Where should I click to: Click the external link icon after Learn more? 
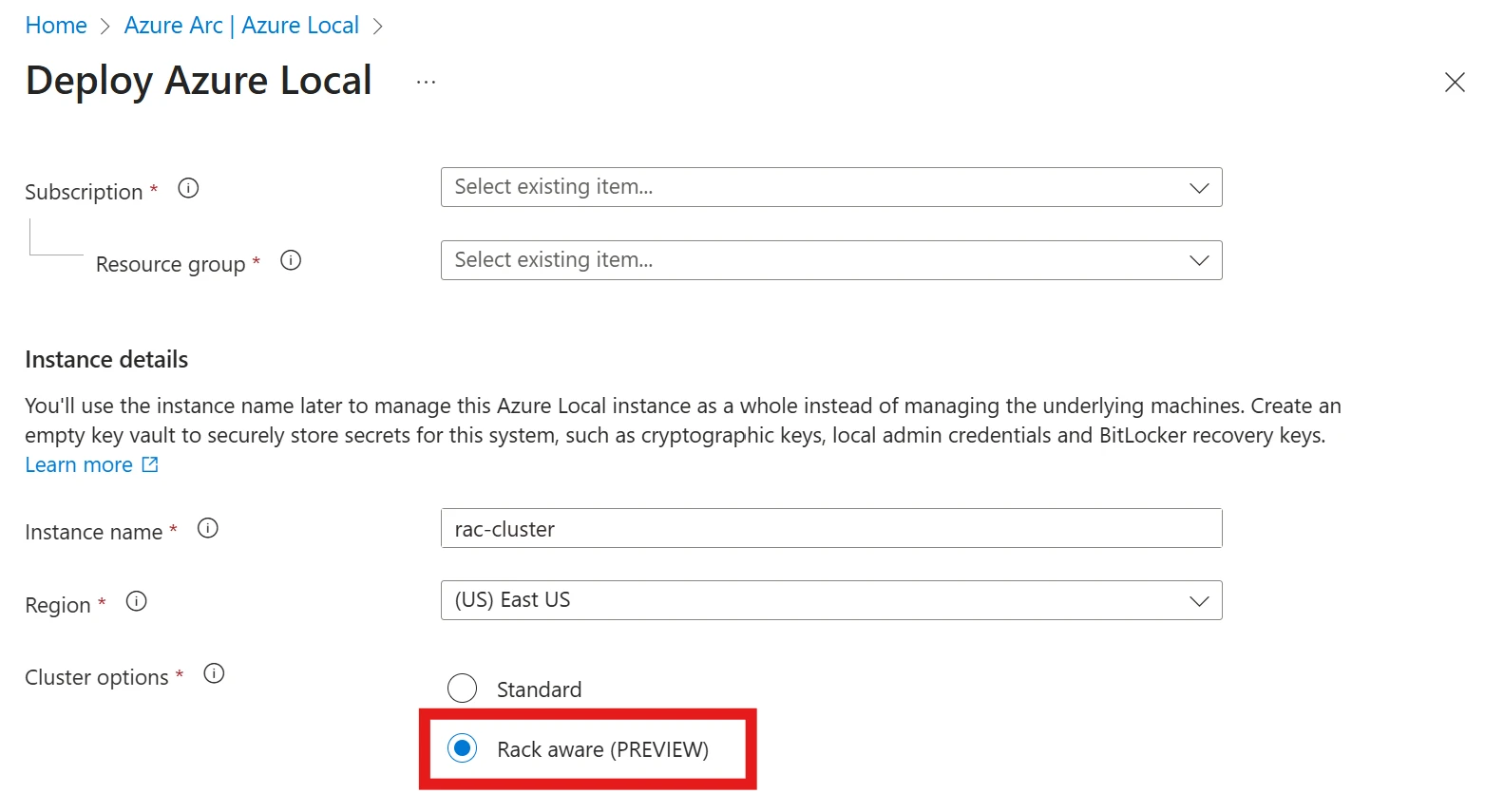(148, 463)
